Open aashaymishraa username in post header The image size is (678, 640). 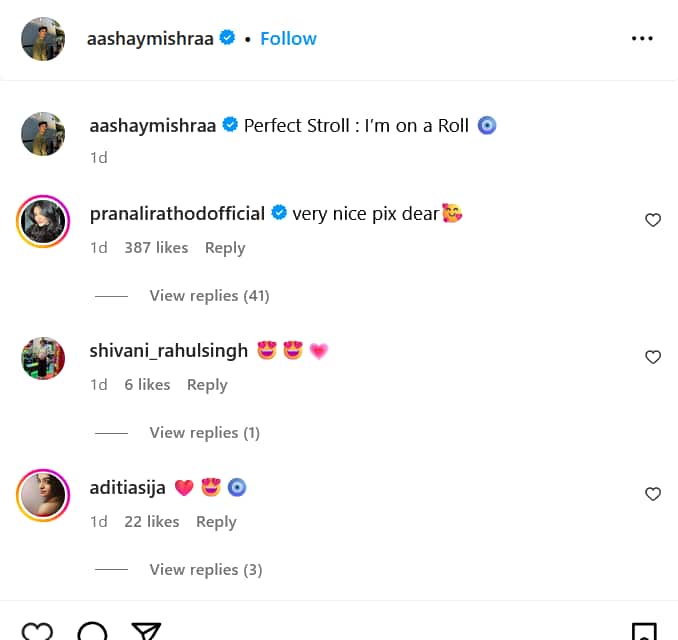(x=152, y=39)
